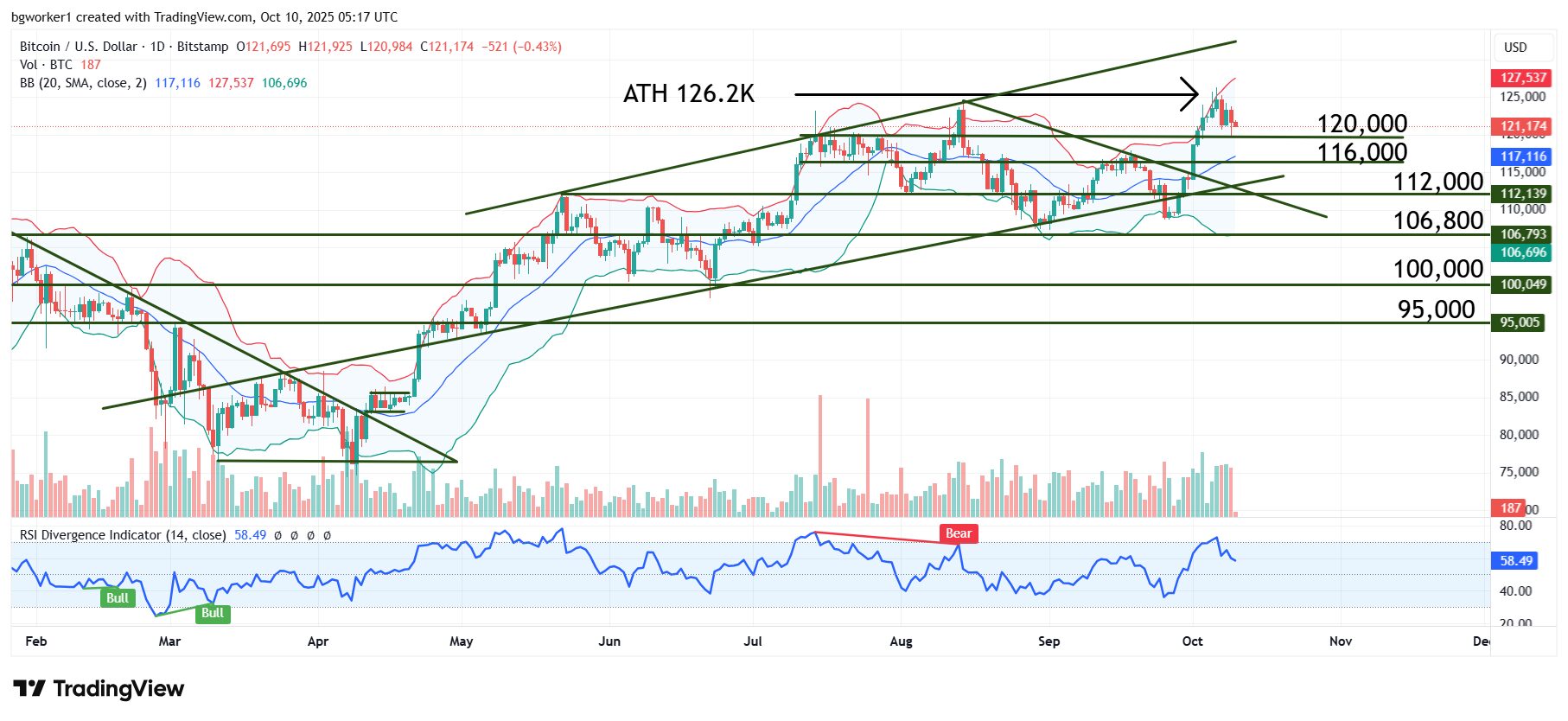This screenshot has width=1568, height=721.
Task: Expand the BB (20, SMA, close, 2) legend
Action: pyautogui.click(x=83, y=83)
